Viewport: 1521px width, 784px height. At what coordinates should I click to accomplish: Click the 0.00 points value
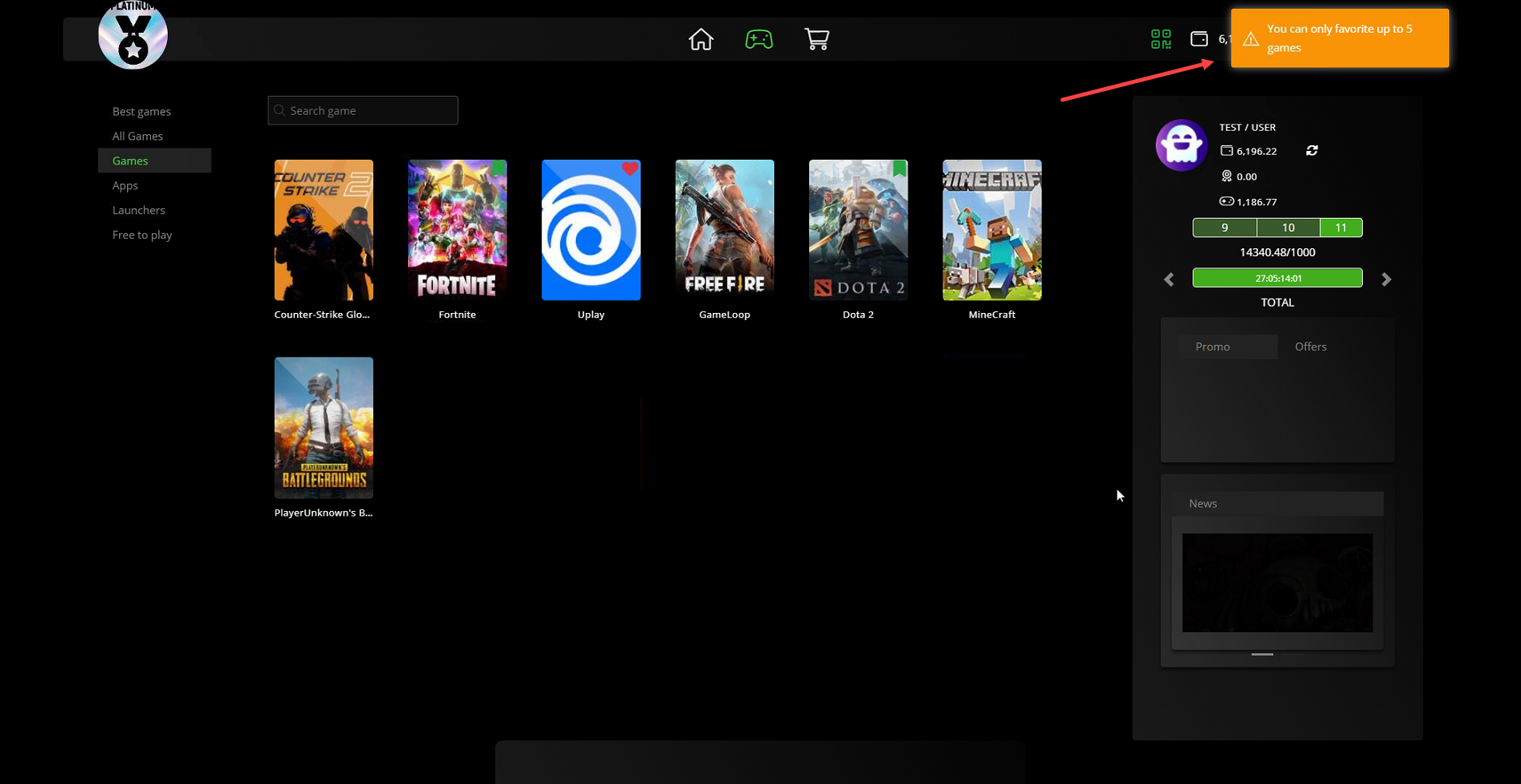click(x=1246, y=176)
